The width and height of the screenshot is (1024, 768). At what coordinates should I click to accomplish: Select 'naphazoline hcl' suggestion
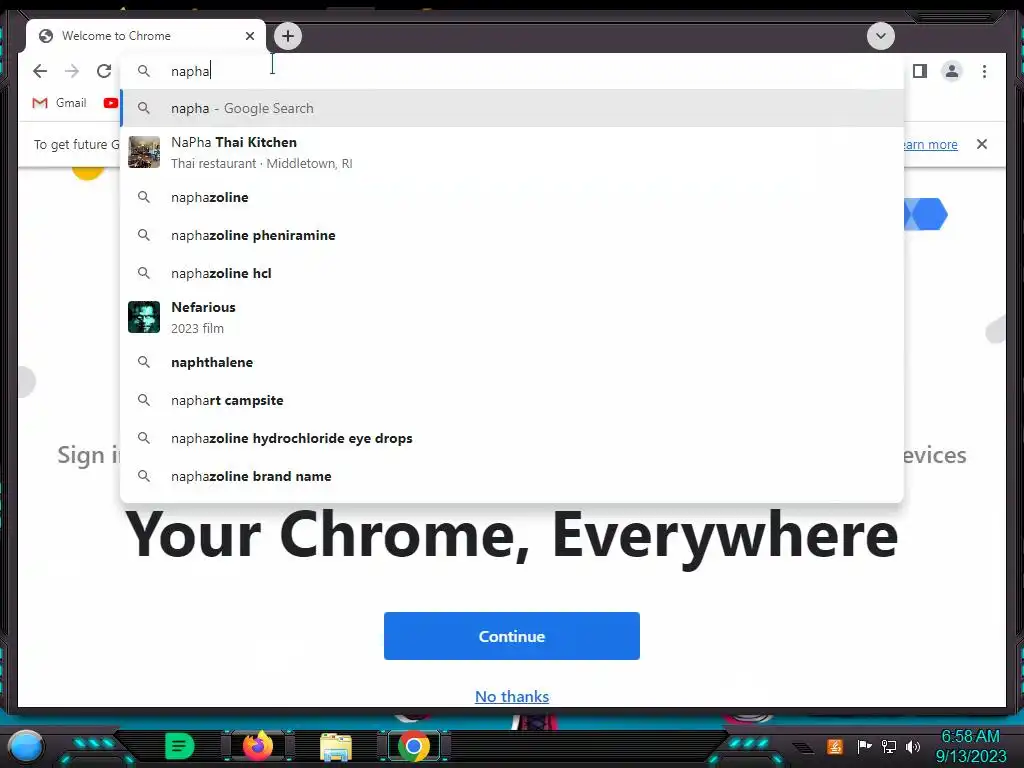(512, 273)
